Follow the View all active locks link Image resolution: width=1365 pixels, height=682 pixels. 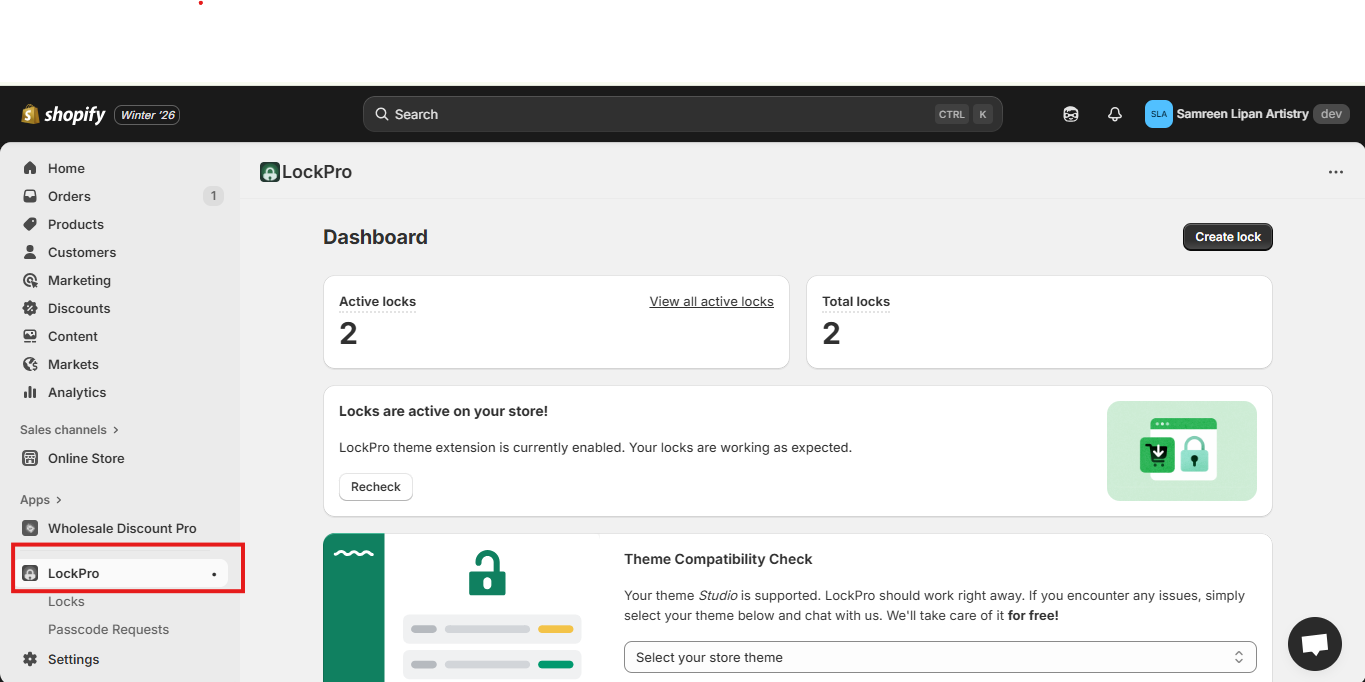tap(711, 301)
